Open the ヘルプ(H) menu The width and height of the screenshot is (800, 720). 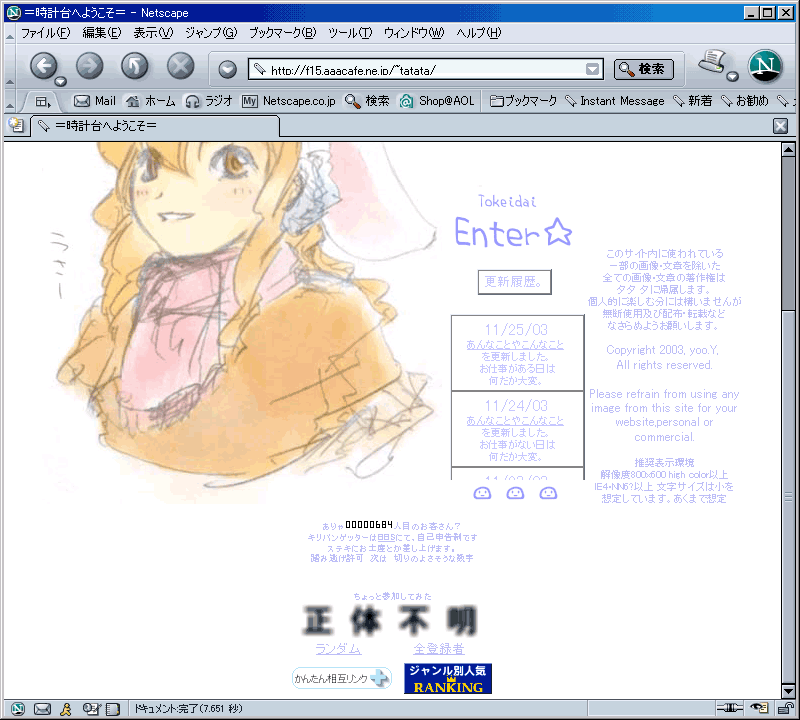coord(479,33)
